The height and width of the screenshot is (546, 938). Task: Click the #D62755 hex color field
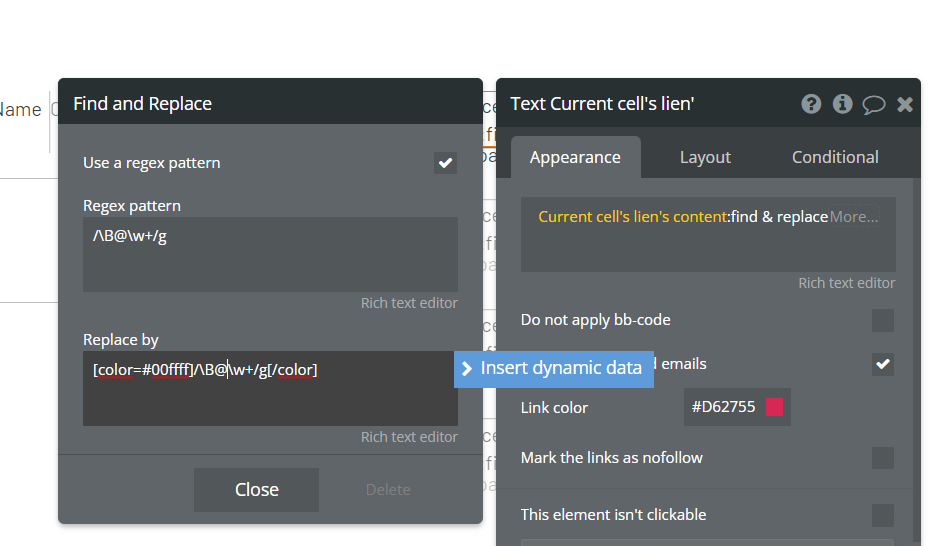(x=723, y=407)
